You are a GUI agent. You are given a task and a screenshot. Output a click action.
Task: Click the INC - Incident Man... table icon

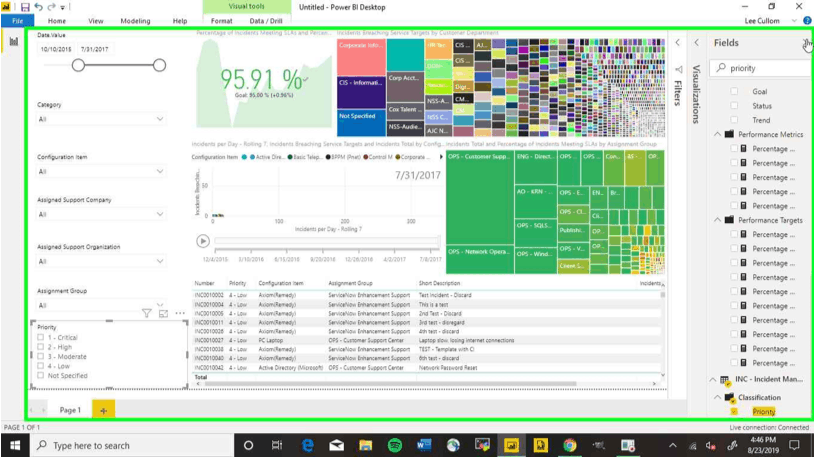point(725,381)
